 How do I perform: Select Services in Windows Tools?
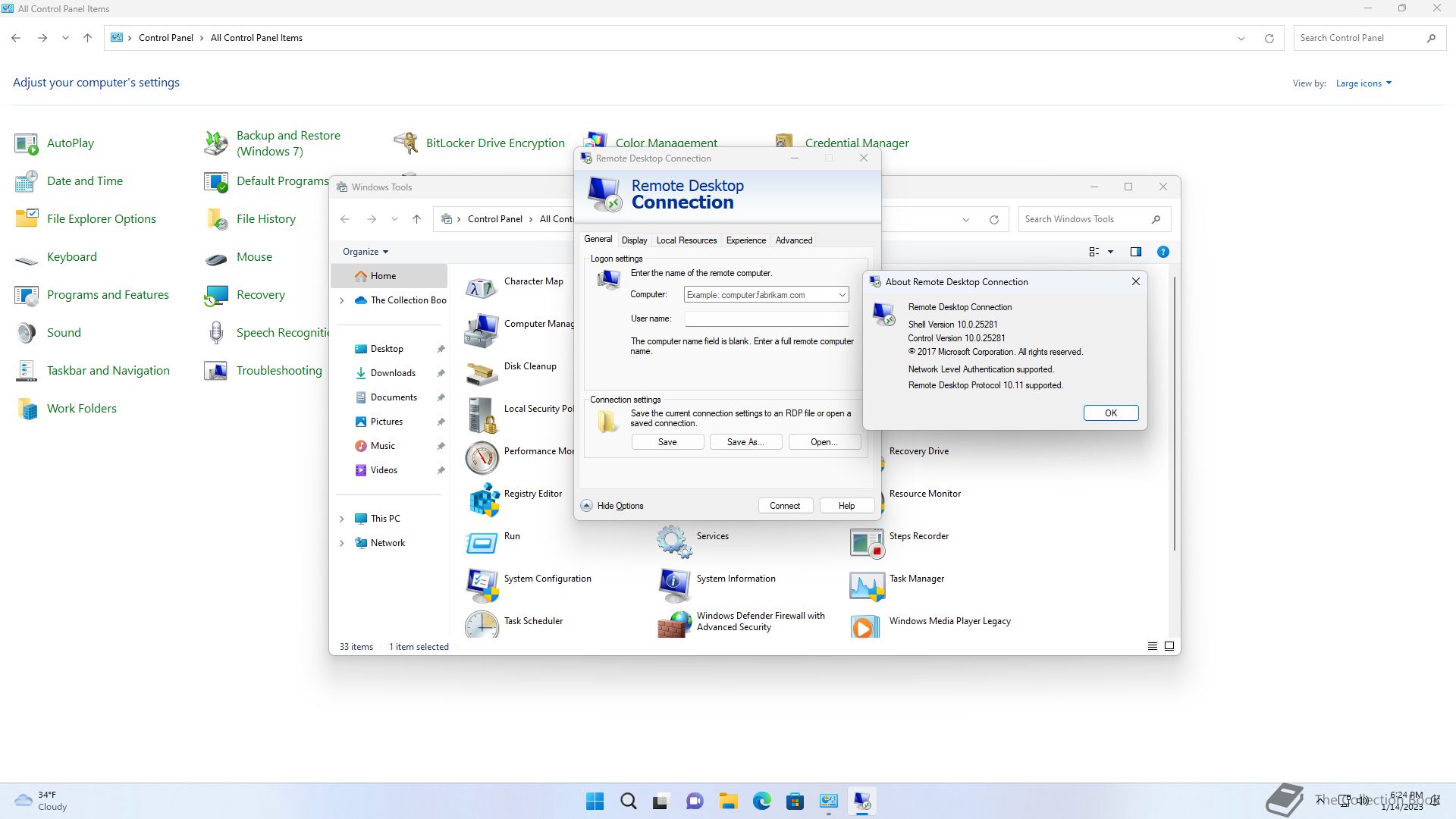pos(693,542)
